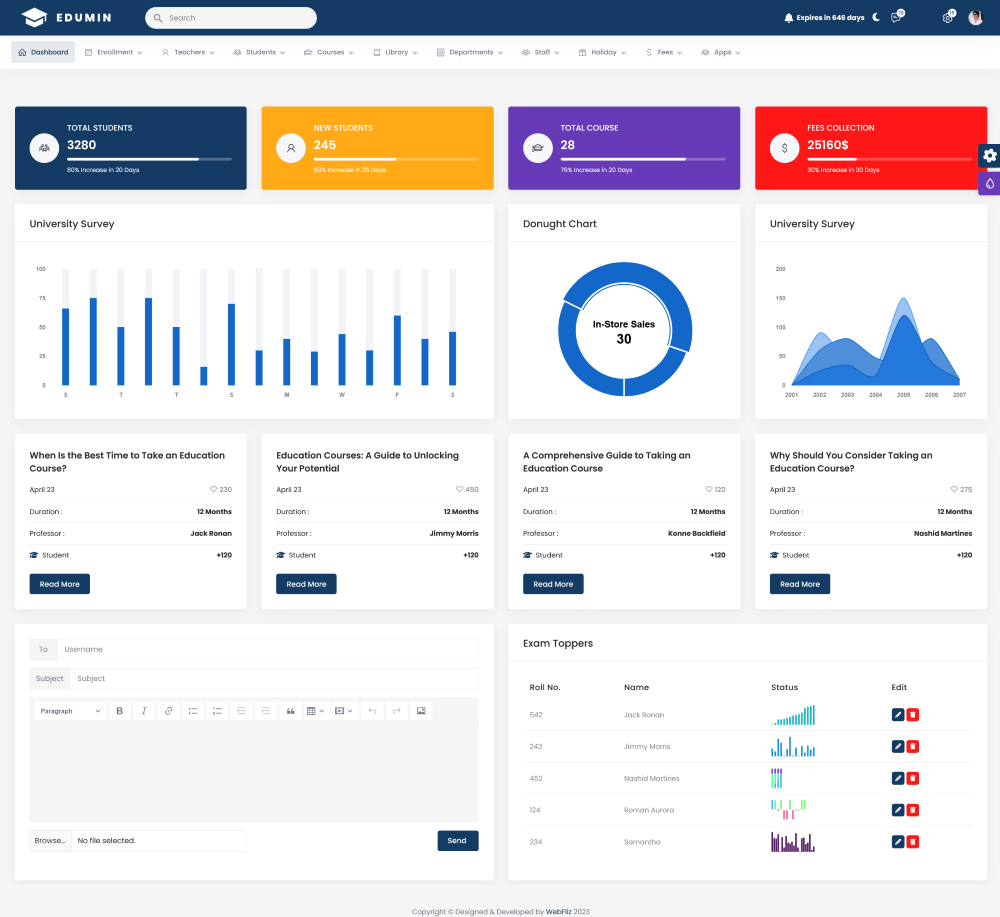Delete Jimmy Morris row with trash icon

click(x=913, y=747)
